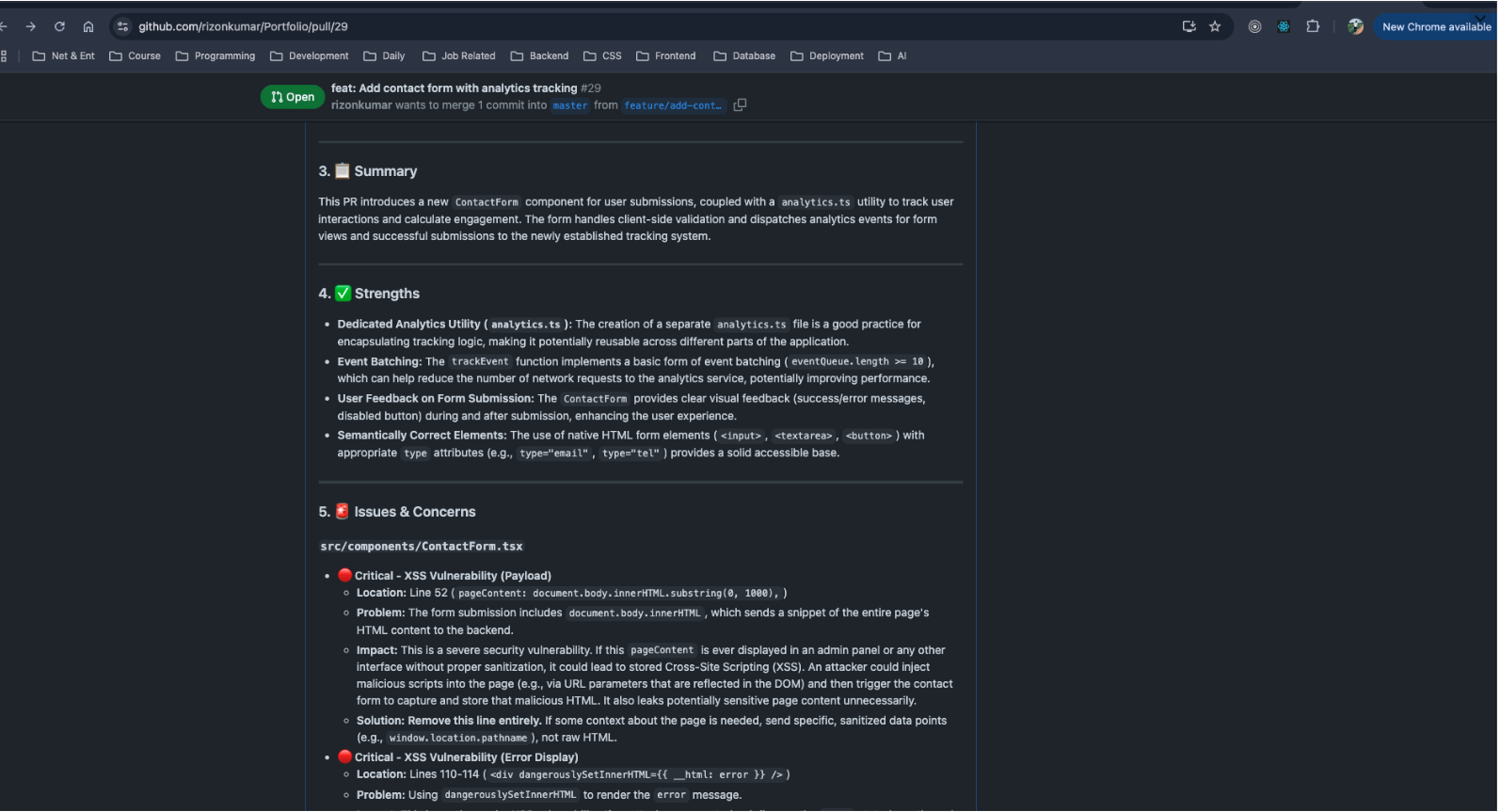The height and width of the screenshot is (812, 1500).
Task: Open the browser home page
Action: tap(88, 26)
